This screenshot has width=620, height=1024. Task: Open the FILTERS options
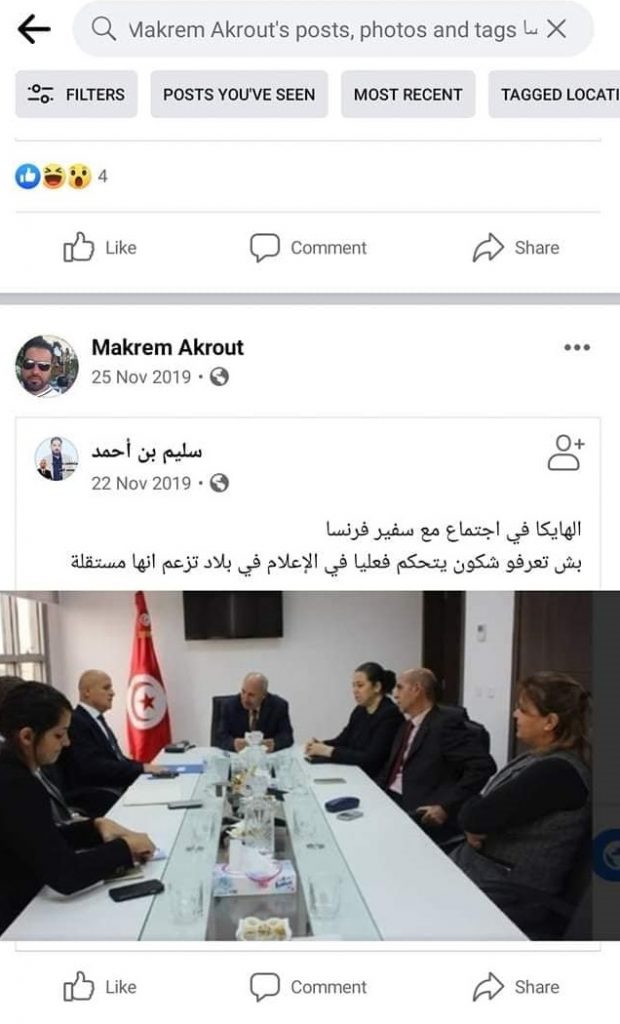[76, 94]
